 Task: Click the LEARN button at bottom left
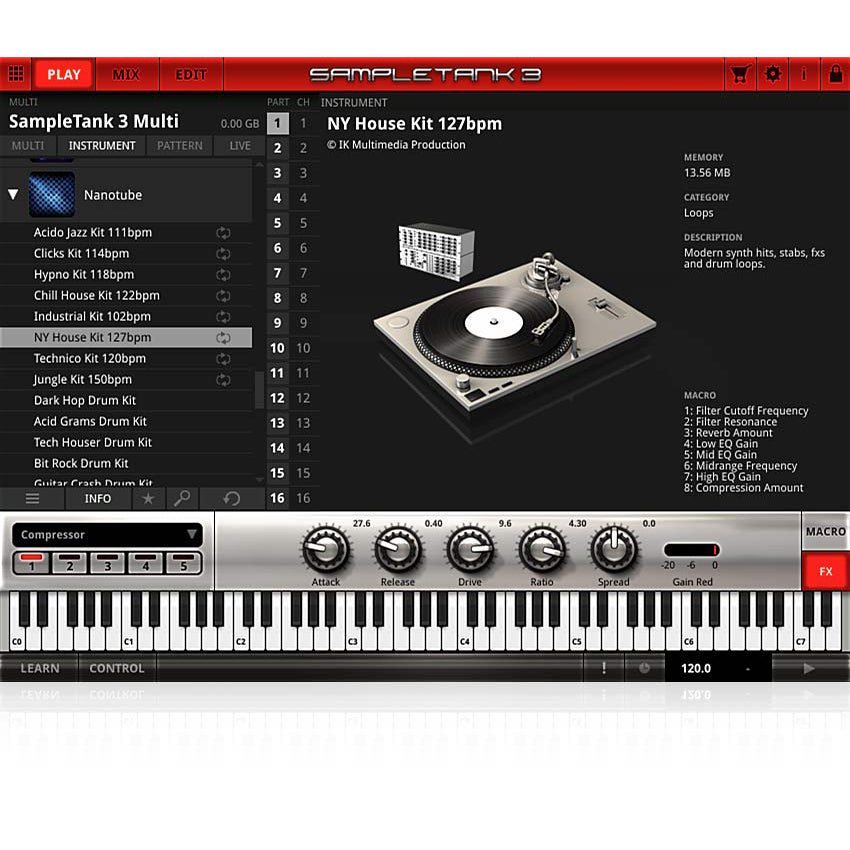coord(40,668)
